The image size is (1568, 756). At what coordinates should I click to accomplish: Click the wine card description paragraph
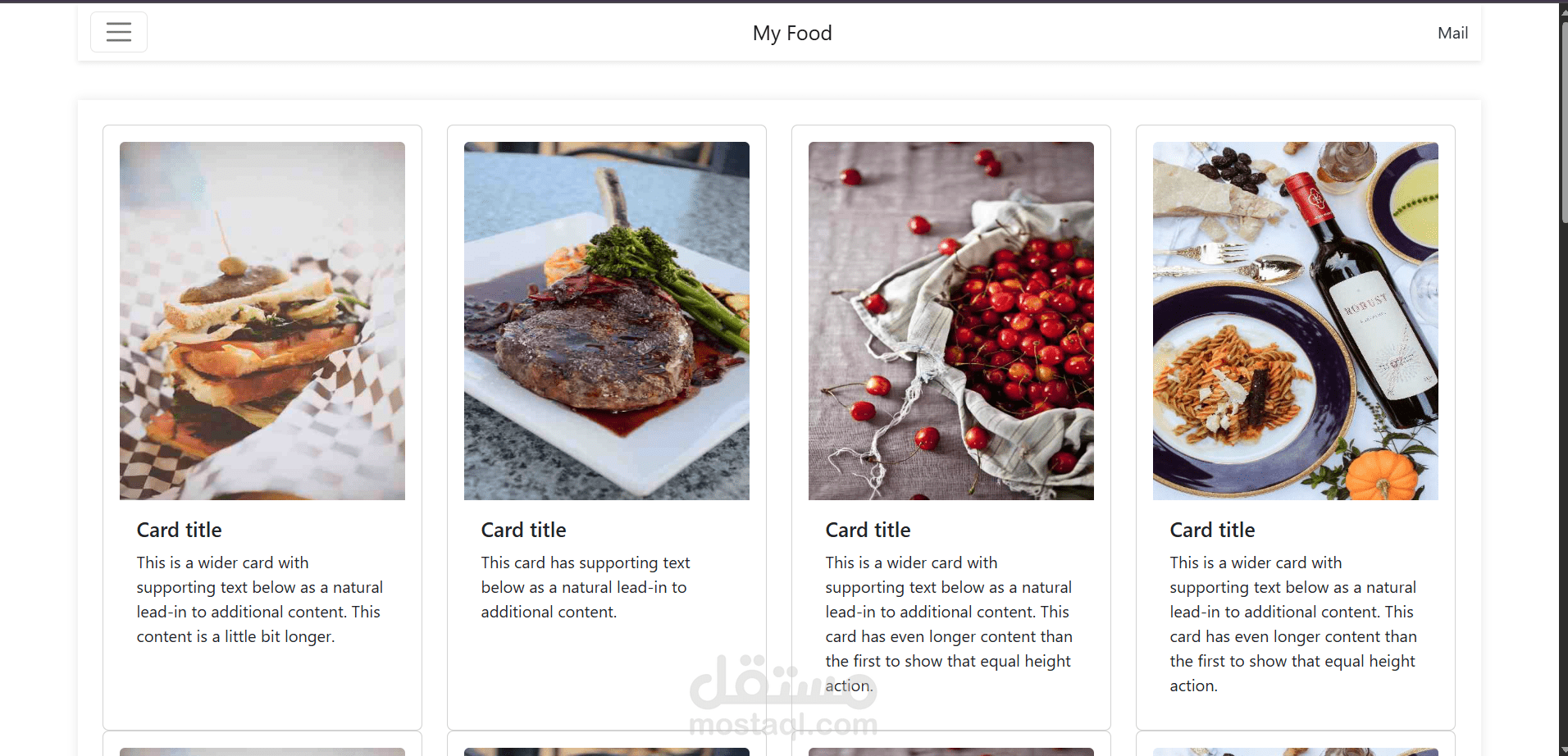pos(1294,624)
